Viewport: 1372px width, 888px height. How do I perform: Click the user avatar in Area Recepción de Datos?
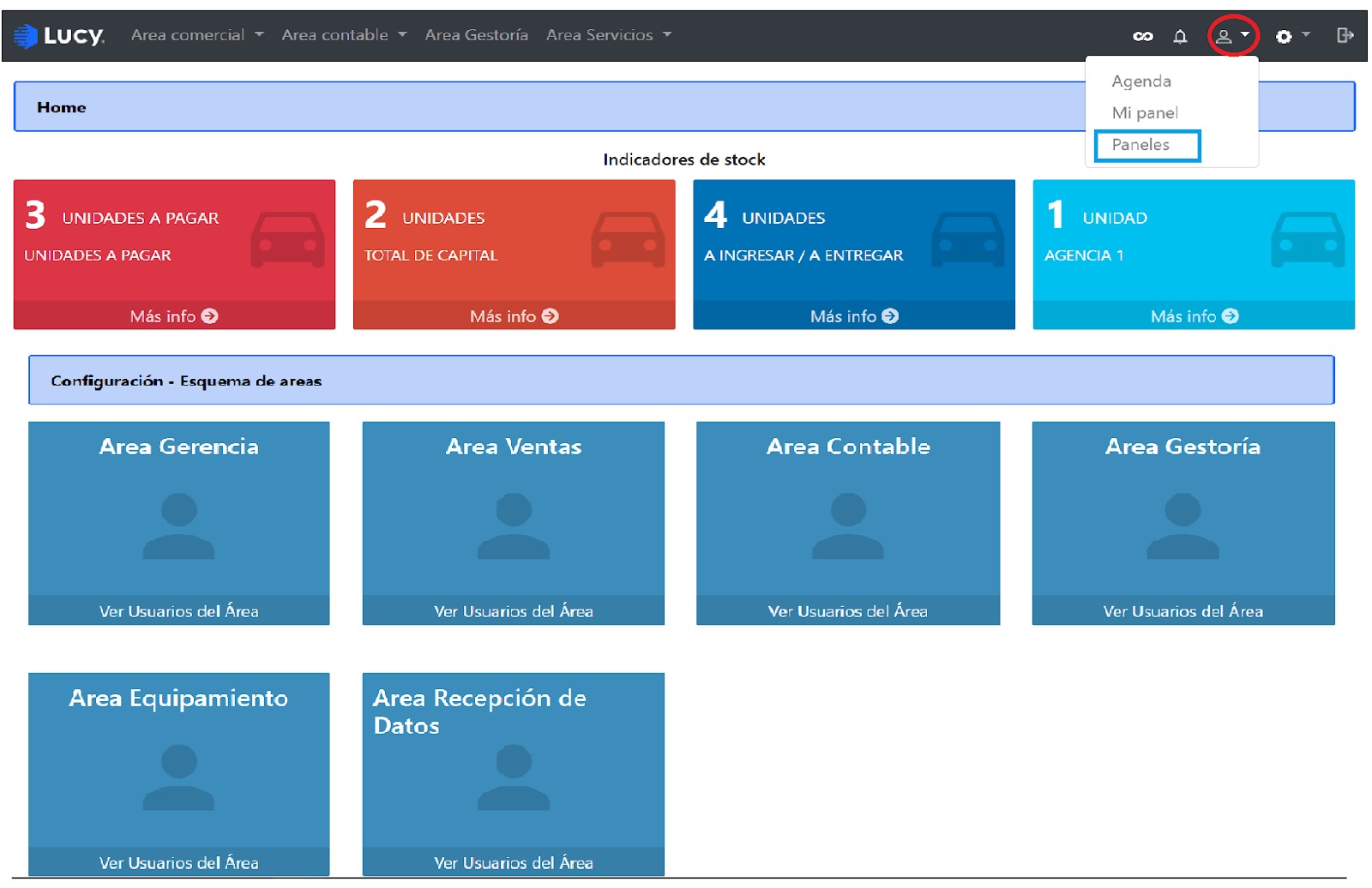pyautogui.click(x=513, y=777)
